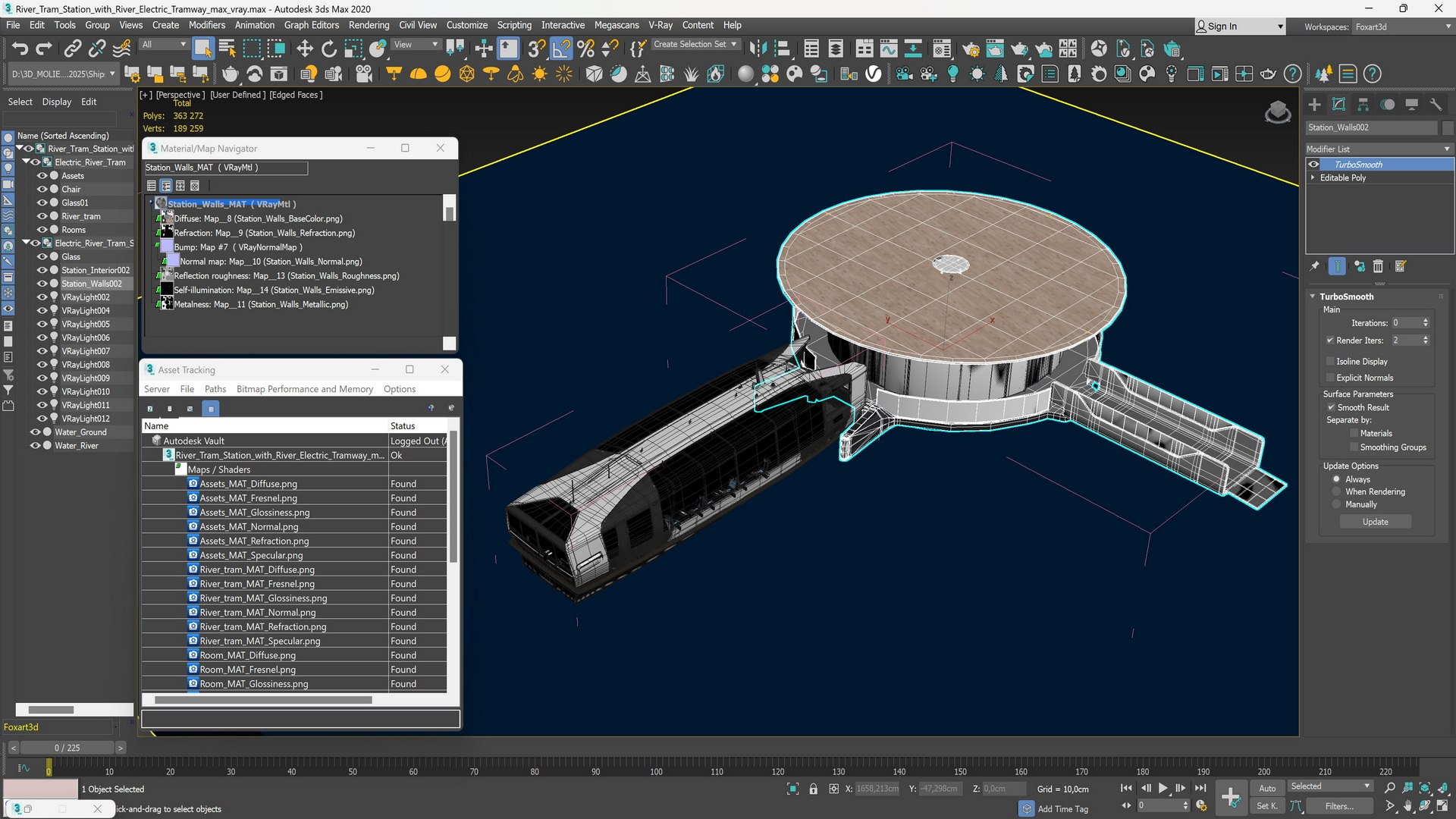Enable the Explicit Normals checkbox
Image resolution: width=1456 pixels, height=819 pixels.
[x=1330, y=378]
